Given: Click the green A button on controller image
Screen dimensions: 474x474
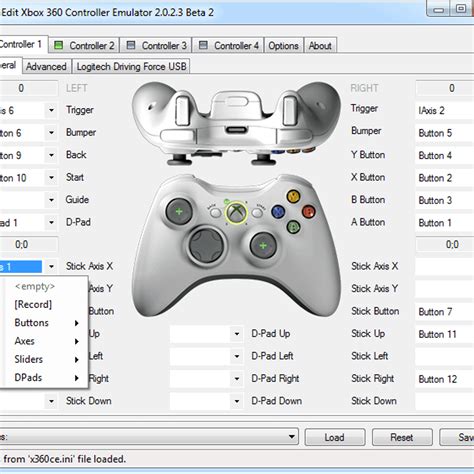Looking at the screenshot, I should [293, 227].
